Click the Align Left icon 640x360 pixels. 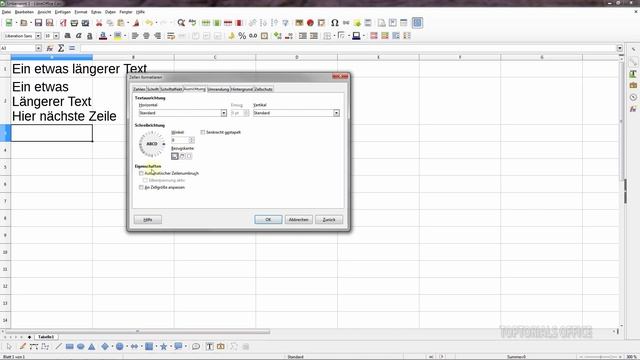click(135, 36)
